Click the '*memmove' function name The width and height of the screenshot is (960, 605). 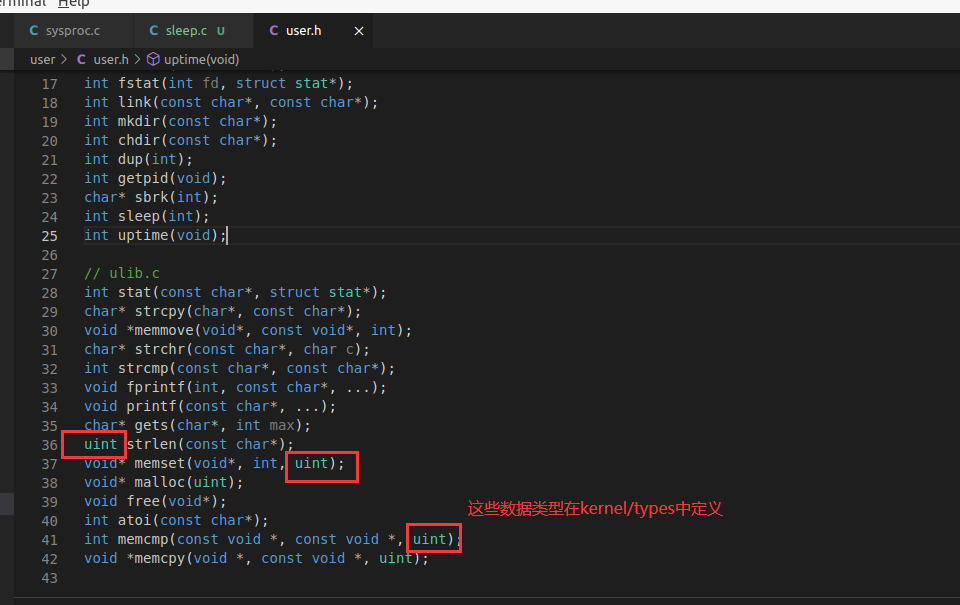[x=160, y=330]
